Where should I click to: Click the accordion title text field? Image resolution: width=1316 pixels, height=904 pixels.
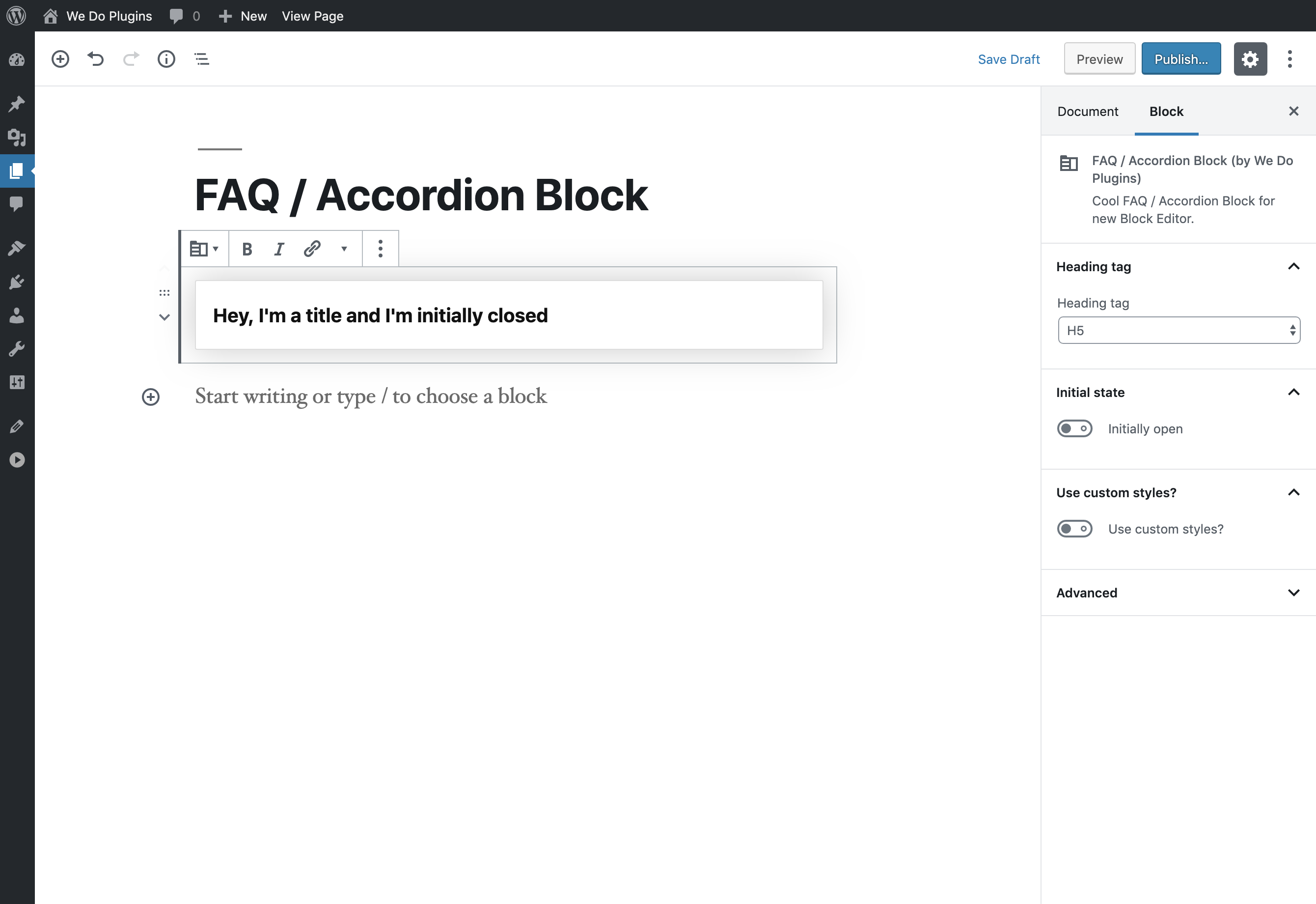pos(509,315)
